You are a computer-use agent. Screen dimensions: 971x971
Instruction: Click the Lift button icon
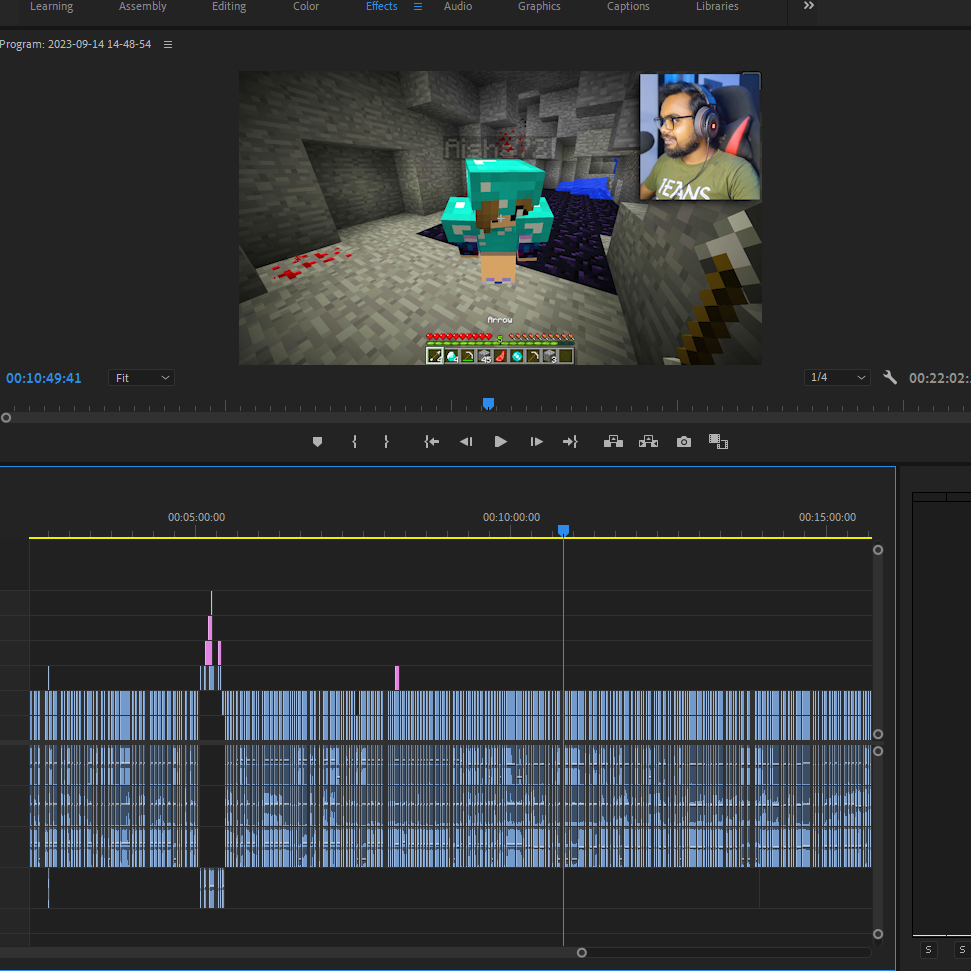pyautogui.click(x=613, y=442)
